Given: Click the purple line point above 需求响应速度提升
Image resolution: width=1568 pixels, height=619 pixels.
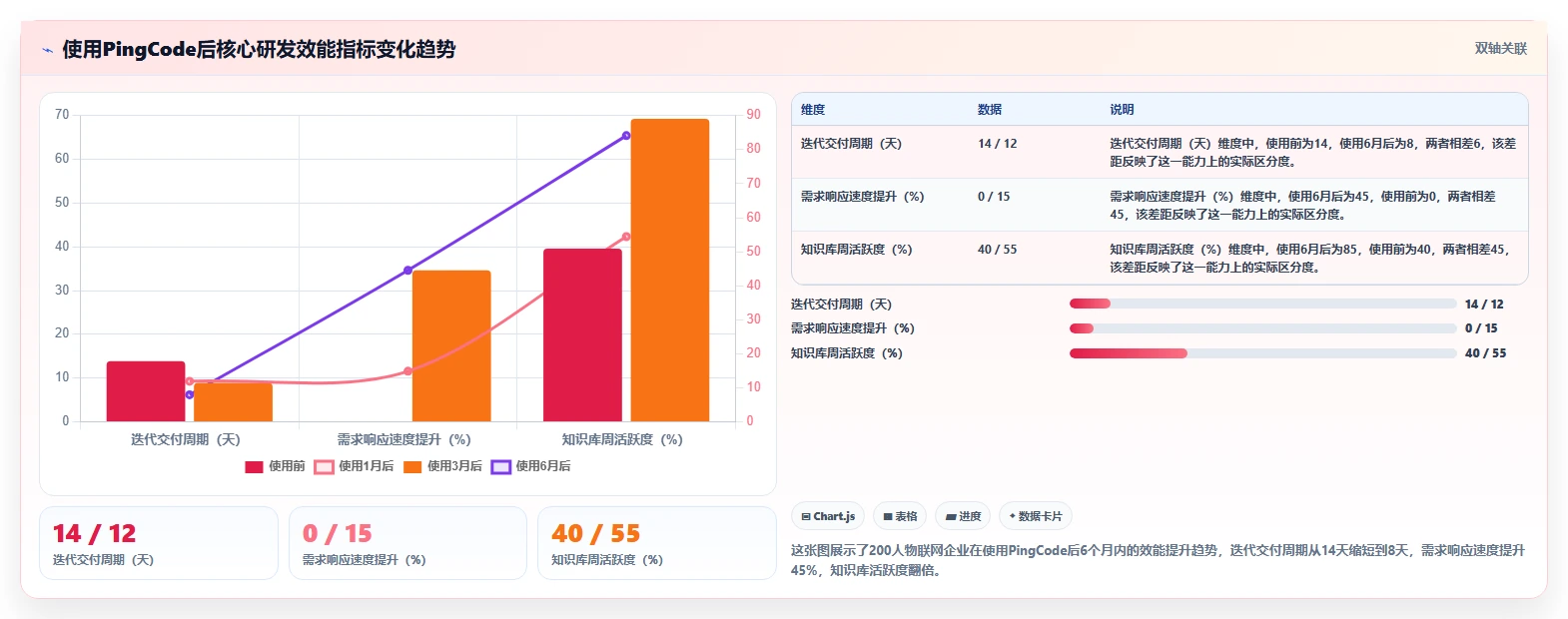Looking at the screenshot, I should pyautogui.click(x=407, y=271).
